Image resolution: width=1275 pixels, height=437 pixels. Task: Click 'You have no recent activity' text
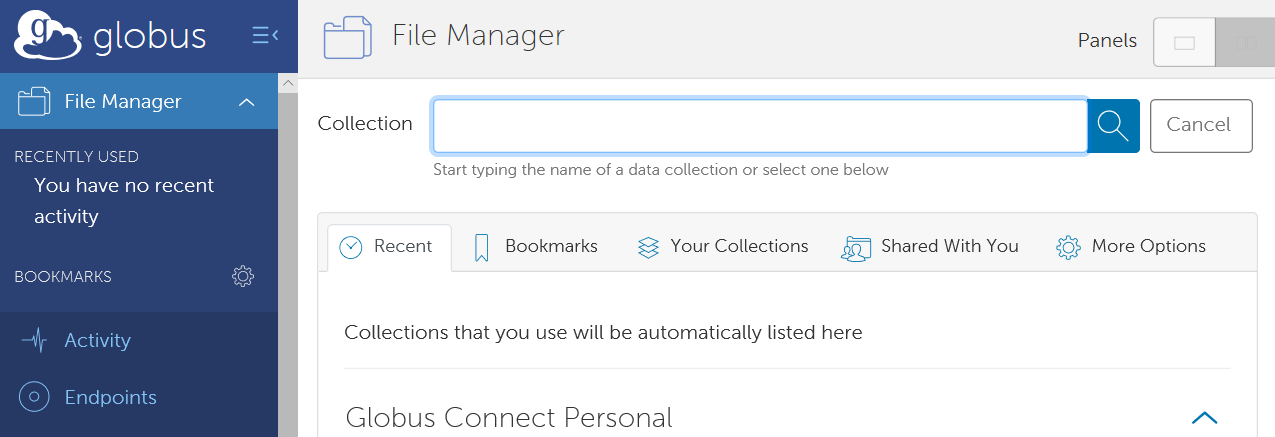pyautogui.click(x=124, y=201)
